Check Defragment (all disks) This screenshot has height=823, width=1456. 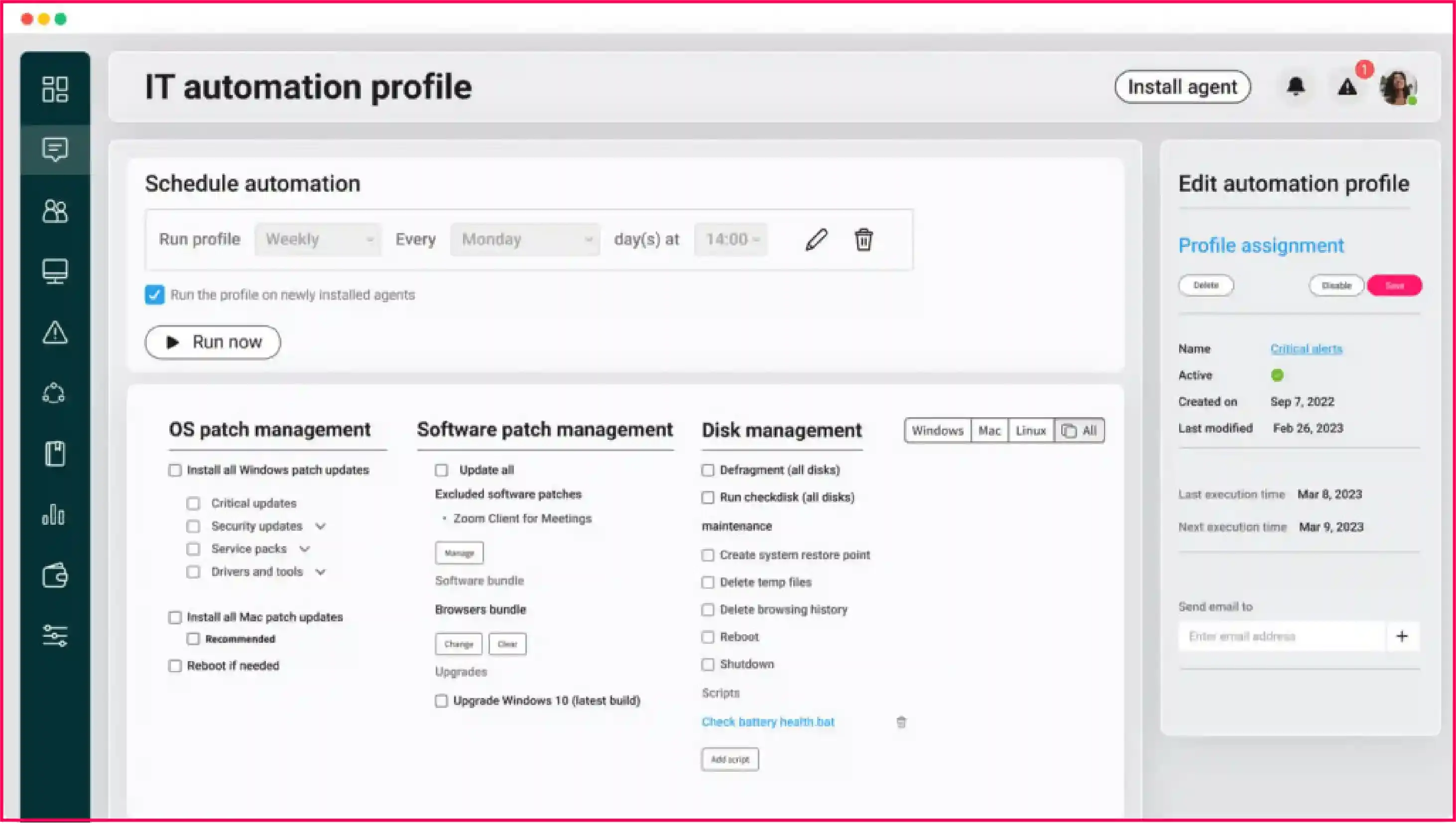click(x=708, y=470)
